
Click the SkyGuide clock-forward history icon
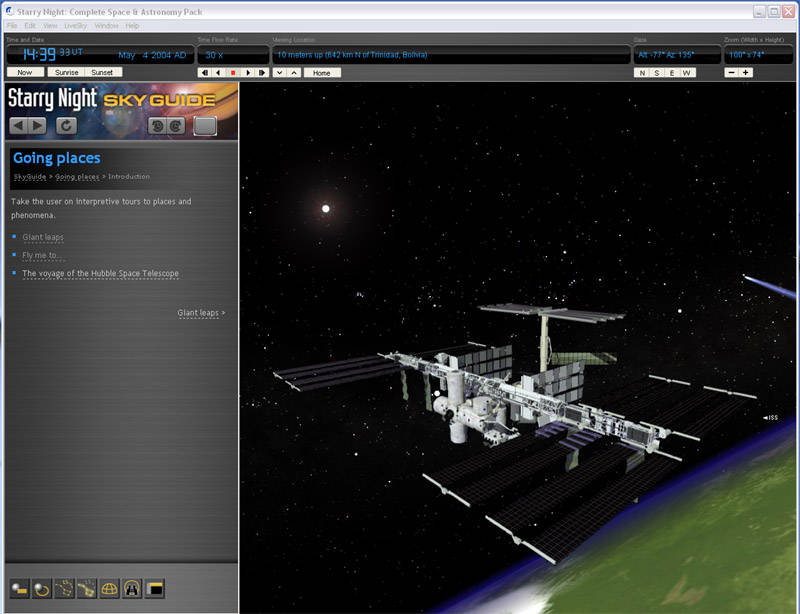pos(176,126)
